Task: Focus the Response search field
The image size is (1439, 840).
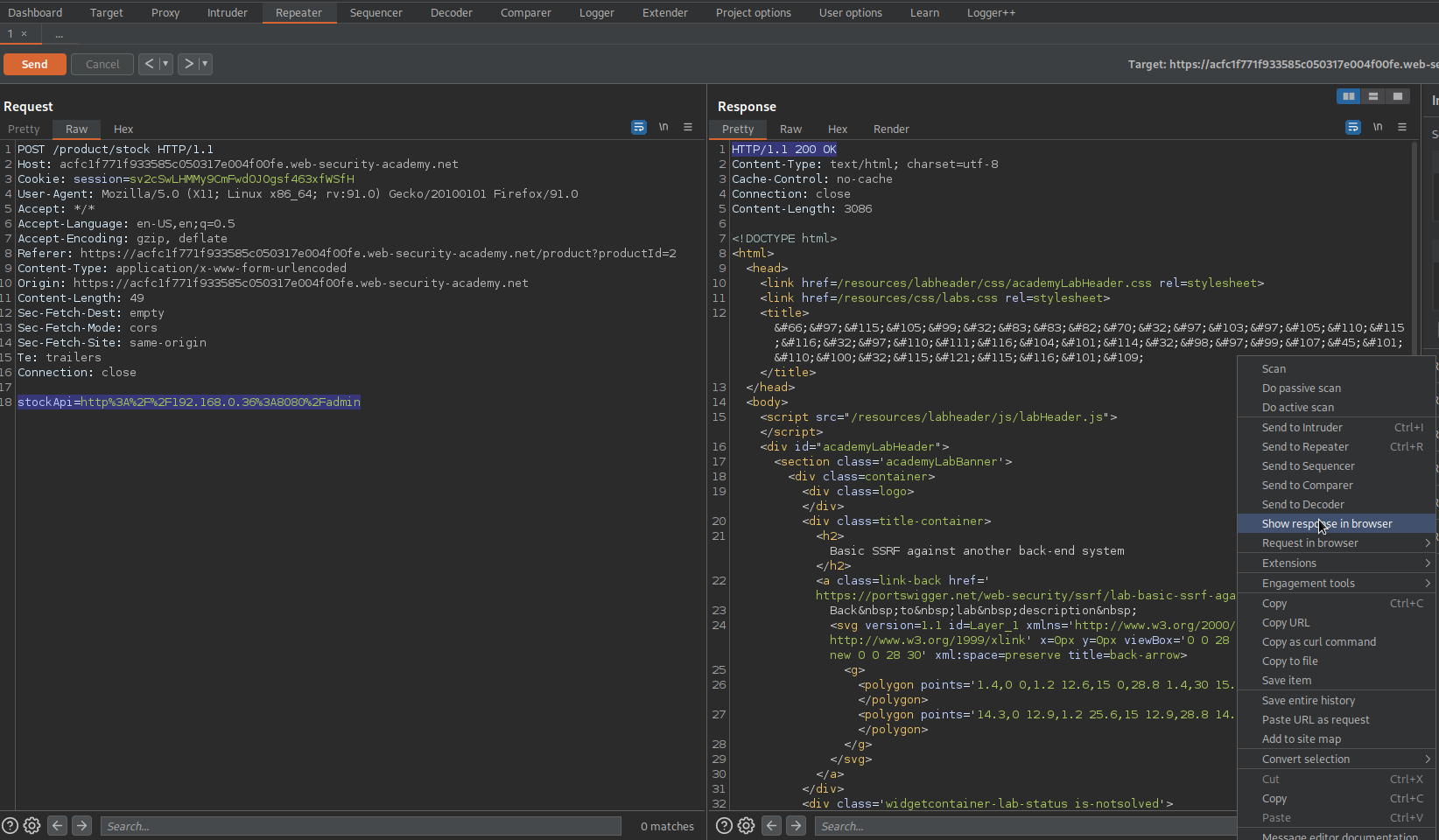Action: [x=1026, y=826]
